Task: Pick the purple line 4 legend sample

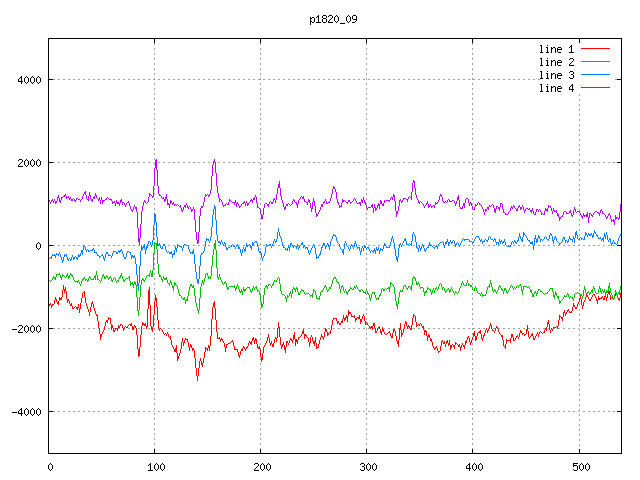Action: (x=595, y=88)
